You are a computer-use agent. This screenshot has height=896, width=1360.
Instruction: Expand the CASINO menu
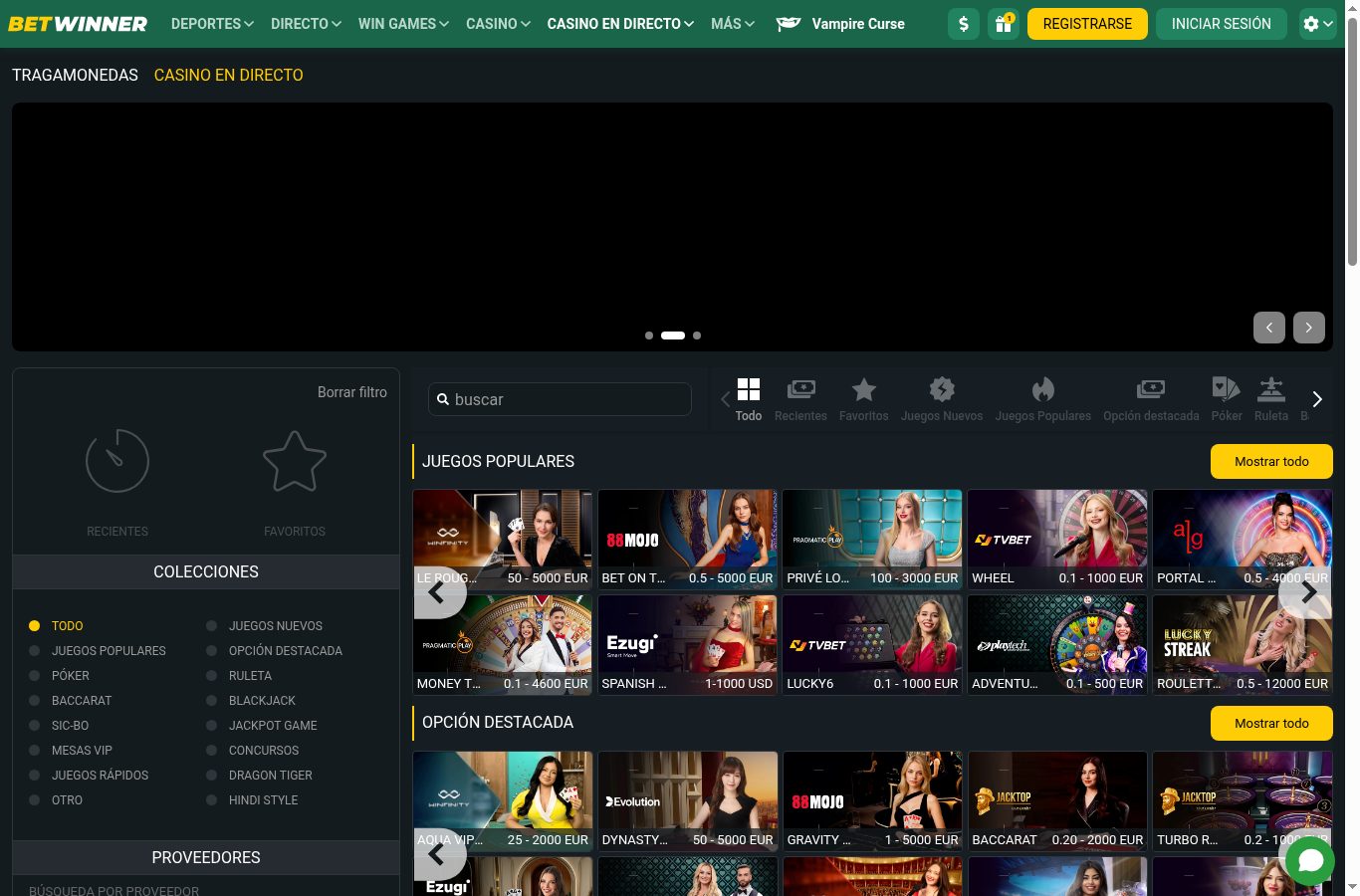point(499,24)
